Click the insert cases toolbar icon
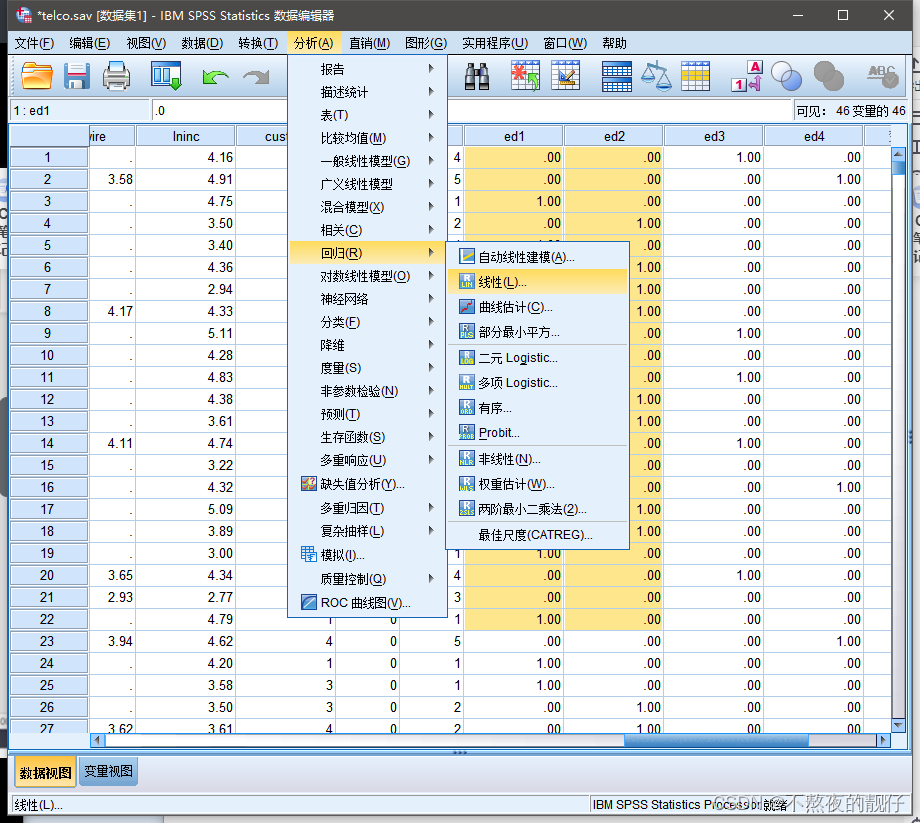Image resolution: width=920 pixels, height=823 pixels. 525,76
